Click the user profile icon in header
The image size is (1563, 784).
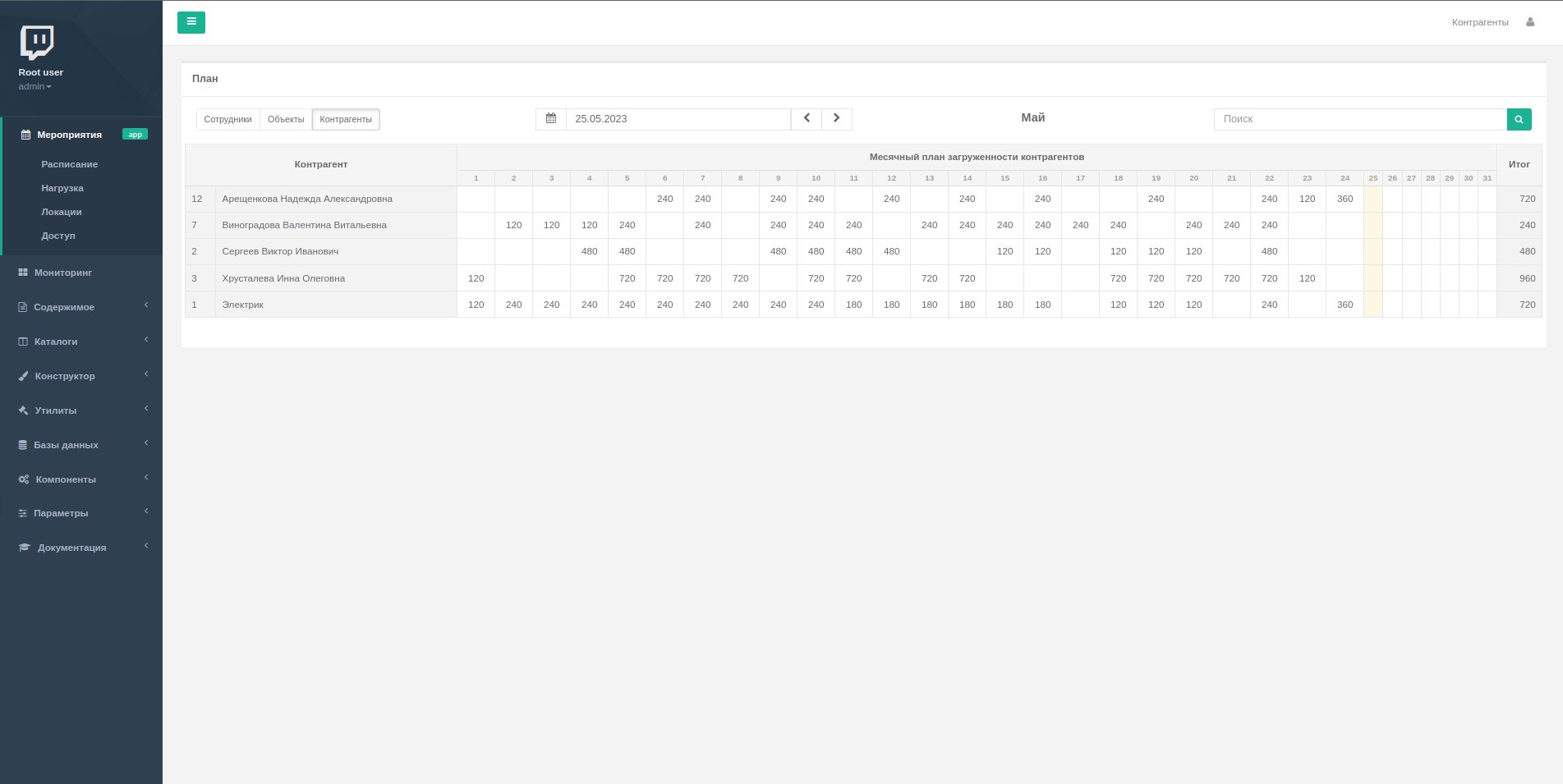click(x=1530, y=22)
